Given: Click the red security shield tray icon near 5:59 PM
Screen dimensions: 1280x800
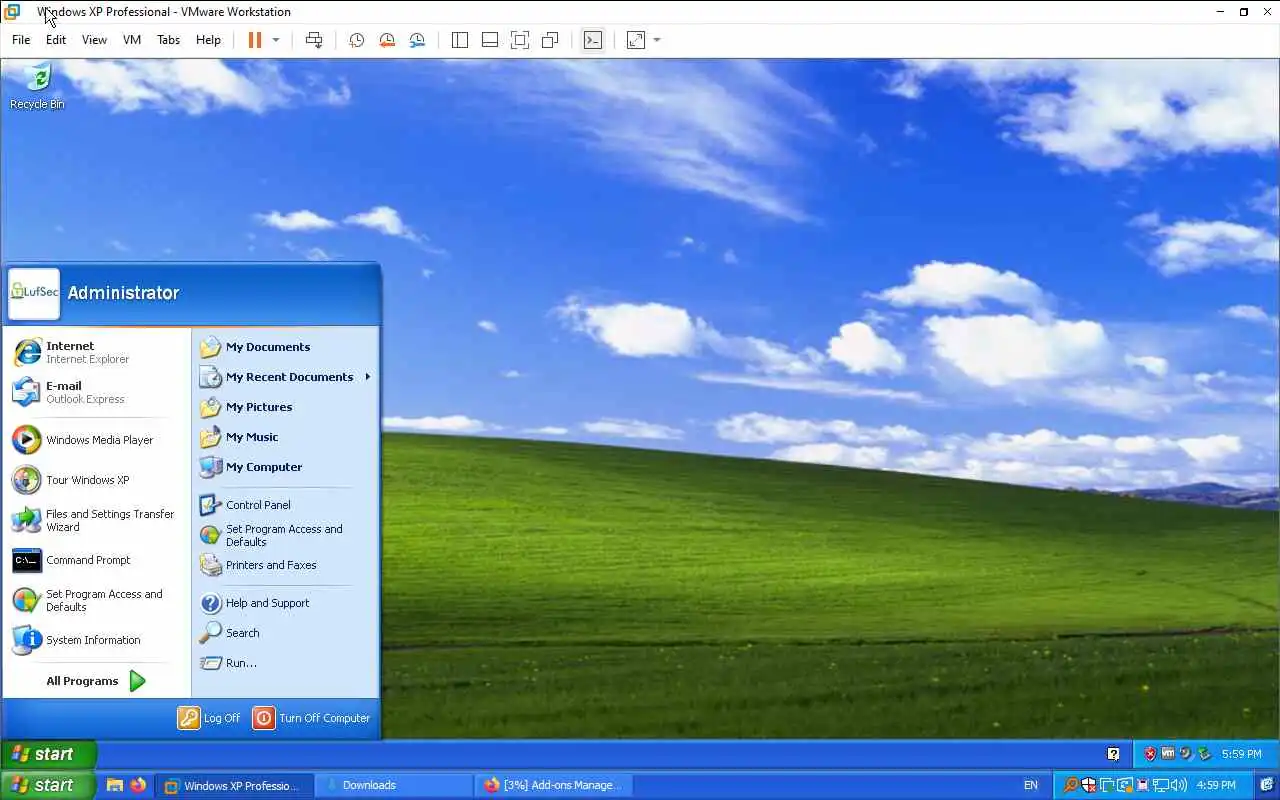Looking at the screenshot, I should [x=1150, y=754].
